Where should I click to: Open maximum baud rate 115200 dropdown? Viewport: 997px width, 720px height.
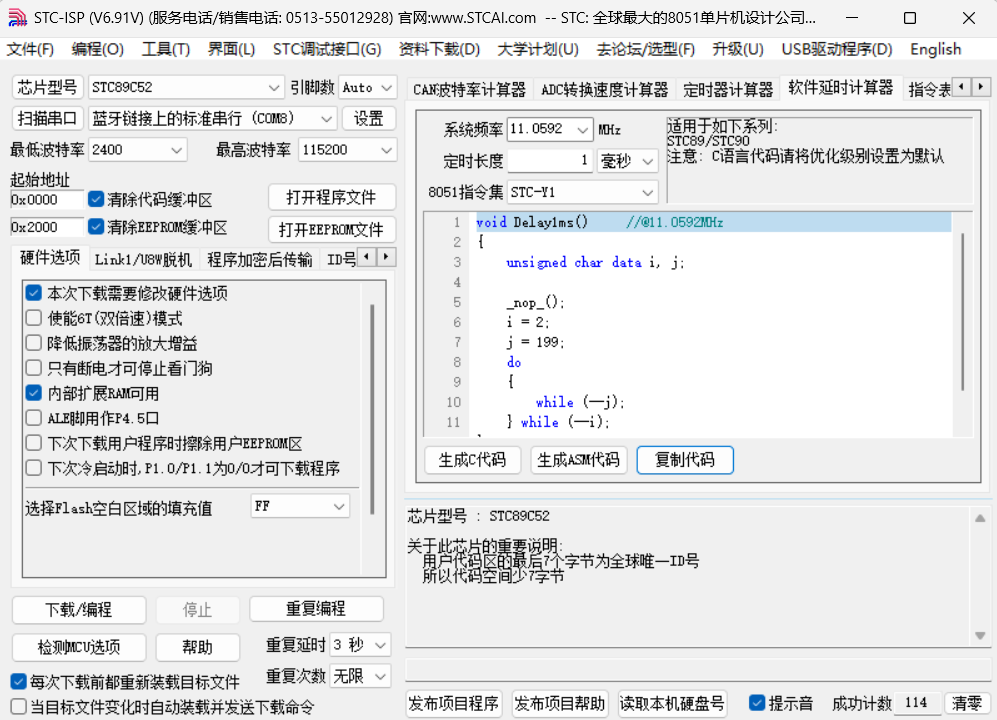click(347, 150)
